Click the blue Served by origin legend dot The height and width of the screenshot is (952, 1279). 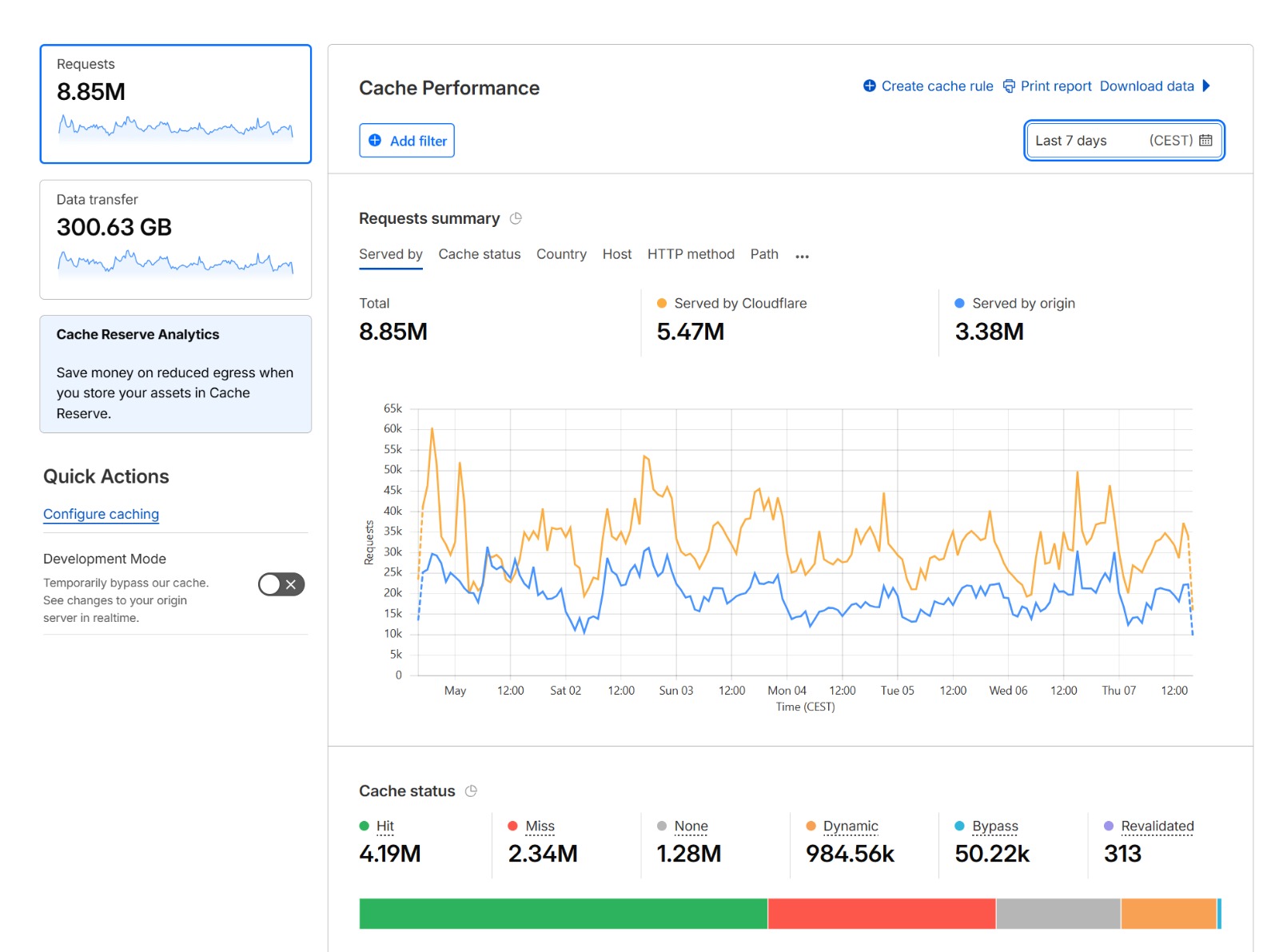(x=960, y=304)
